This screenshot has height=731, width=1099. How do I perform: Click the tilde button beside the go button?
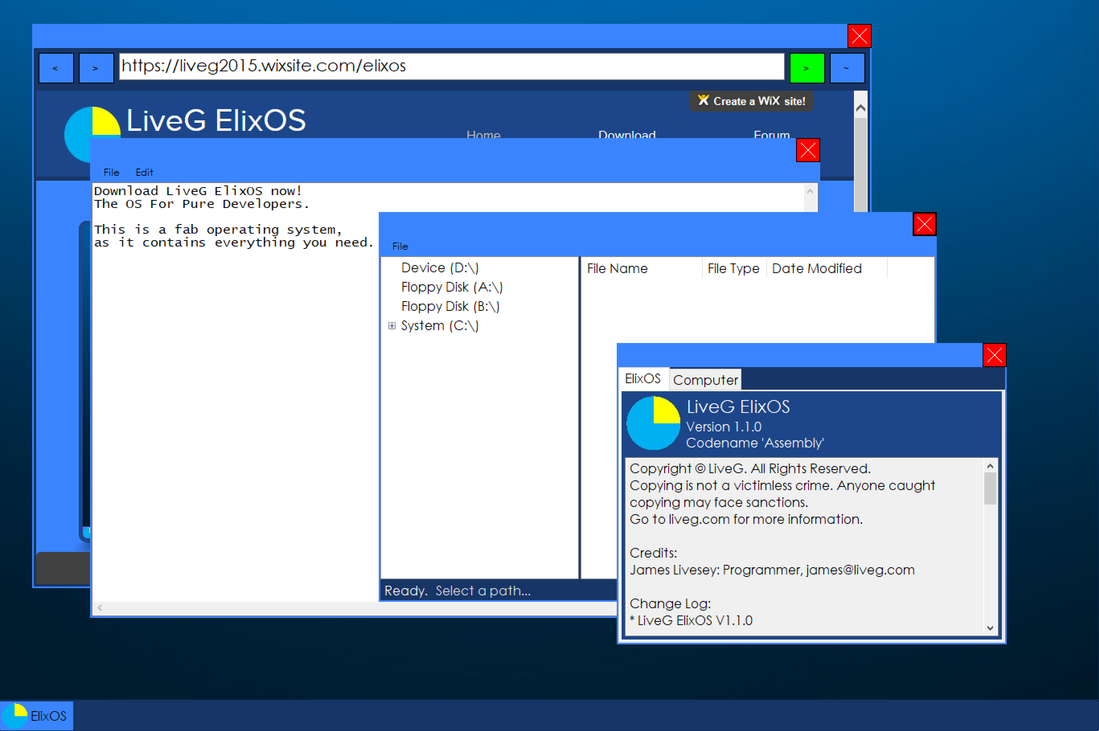[847, 68]
